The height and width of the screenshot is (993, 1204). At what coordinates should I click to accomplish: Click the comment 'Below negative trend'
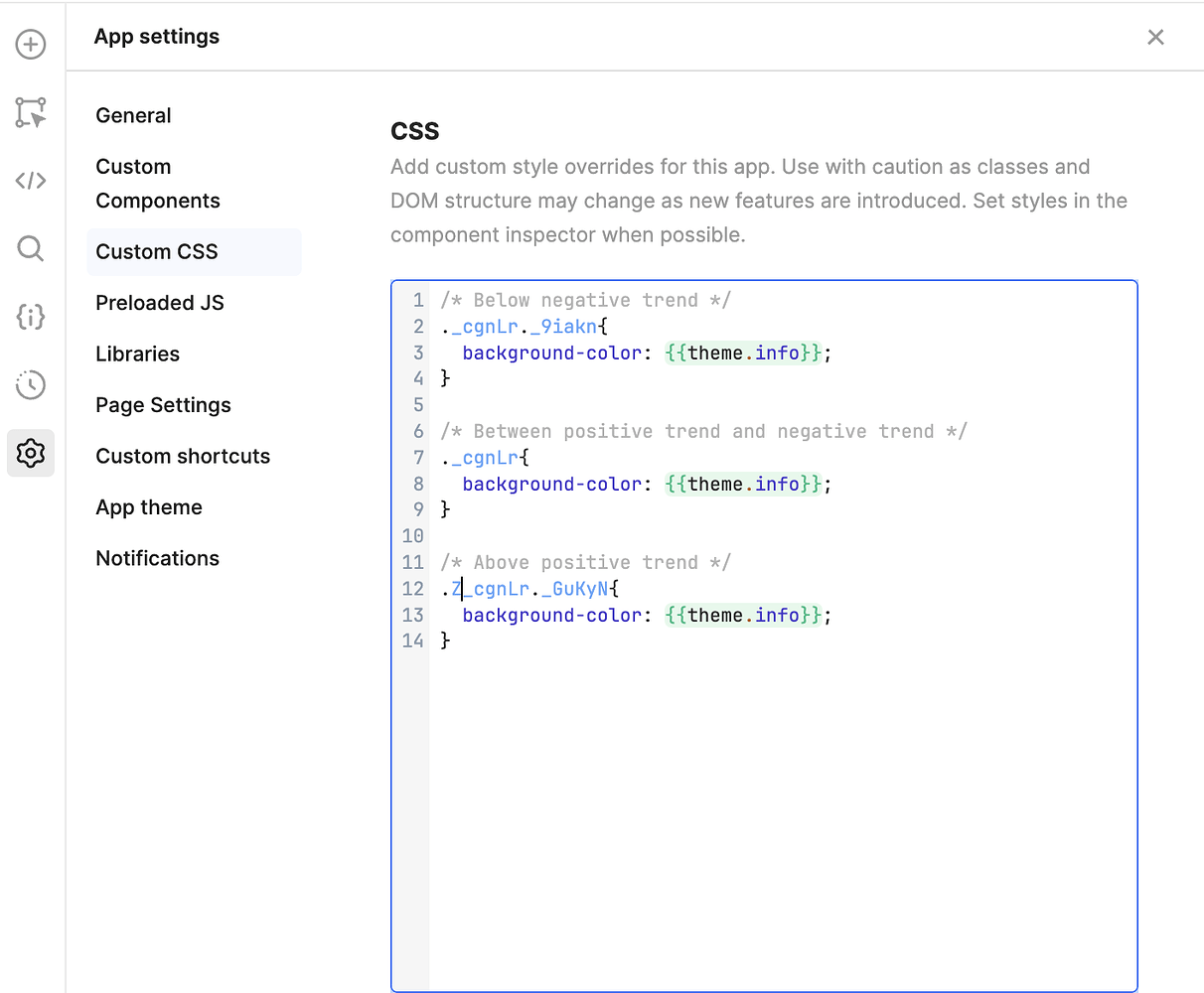[x=586, y=300]
